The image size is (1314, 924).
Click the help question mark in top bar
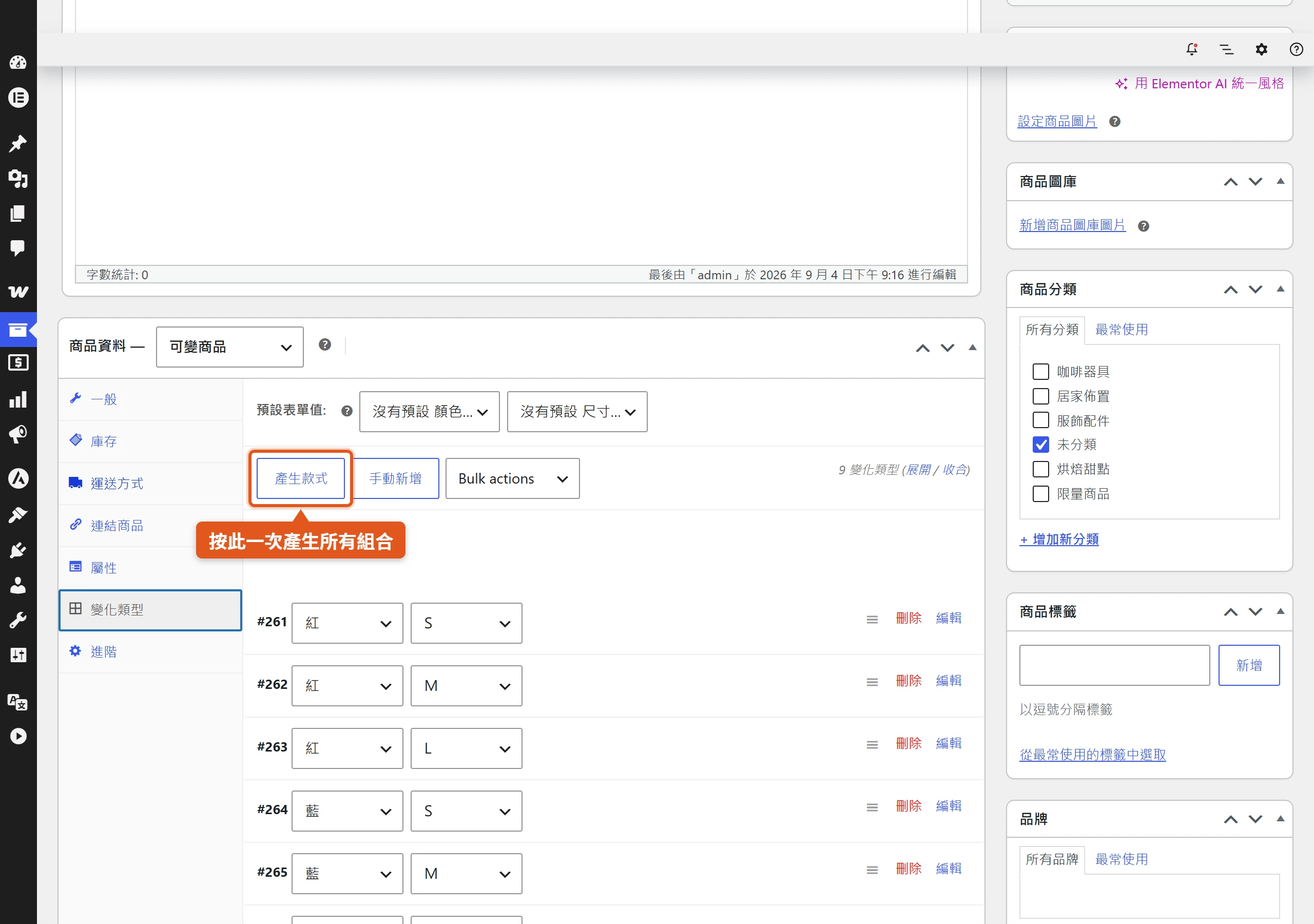tap(1296, 49)
